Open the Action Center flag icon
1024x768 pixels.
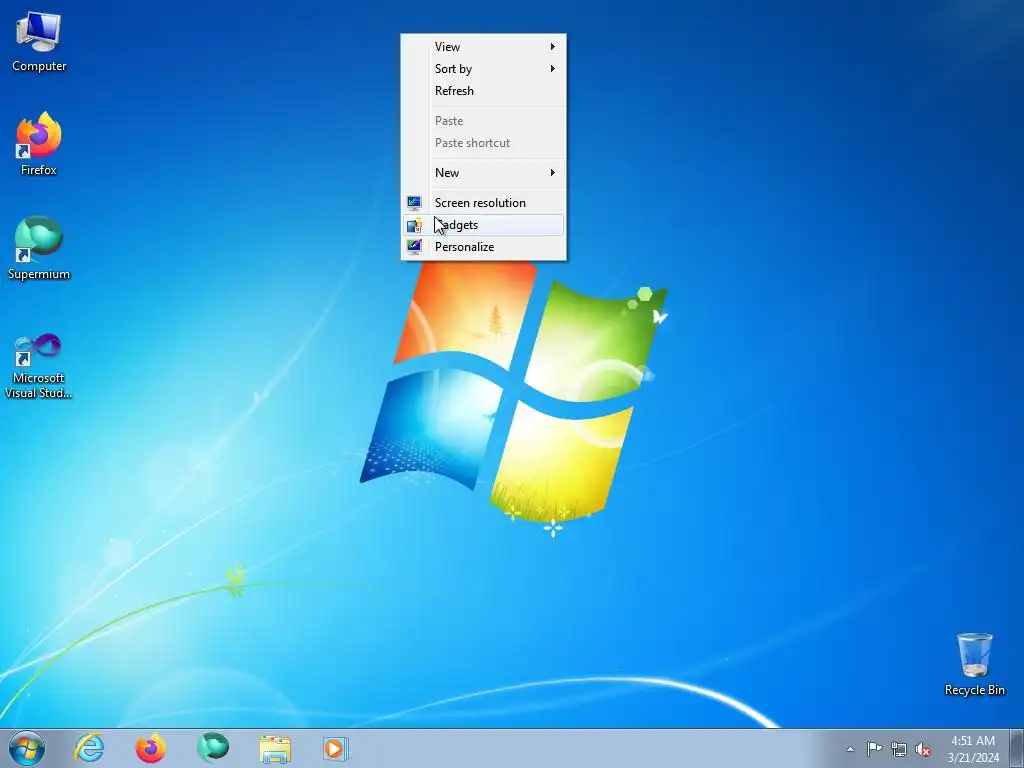874,749
